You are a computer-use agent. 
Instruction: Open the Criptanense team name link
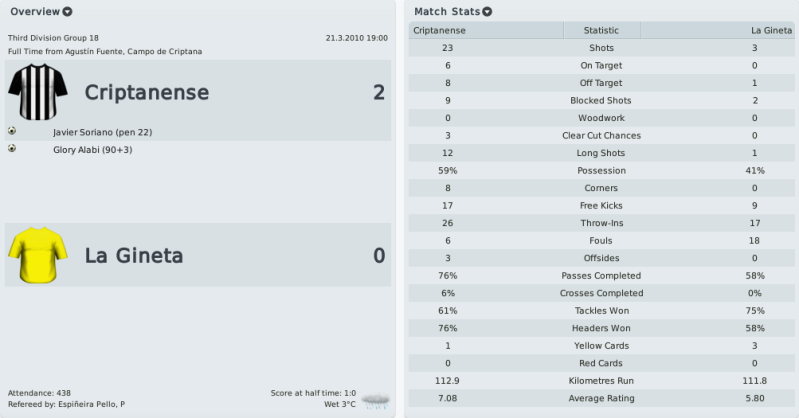[x=147, y=92]
